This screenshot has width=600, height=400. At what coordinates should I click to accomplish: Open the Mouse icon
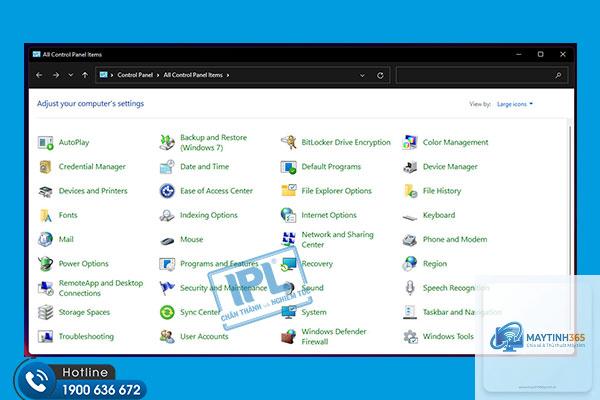167,240
